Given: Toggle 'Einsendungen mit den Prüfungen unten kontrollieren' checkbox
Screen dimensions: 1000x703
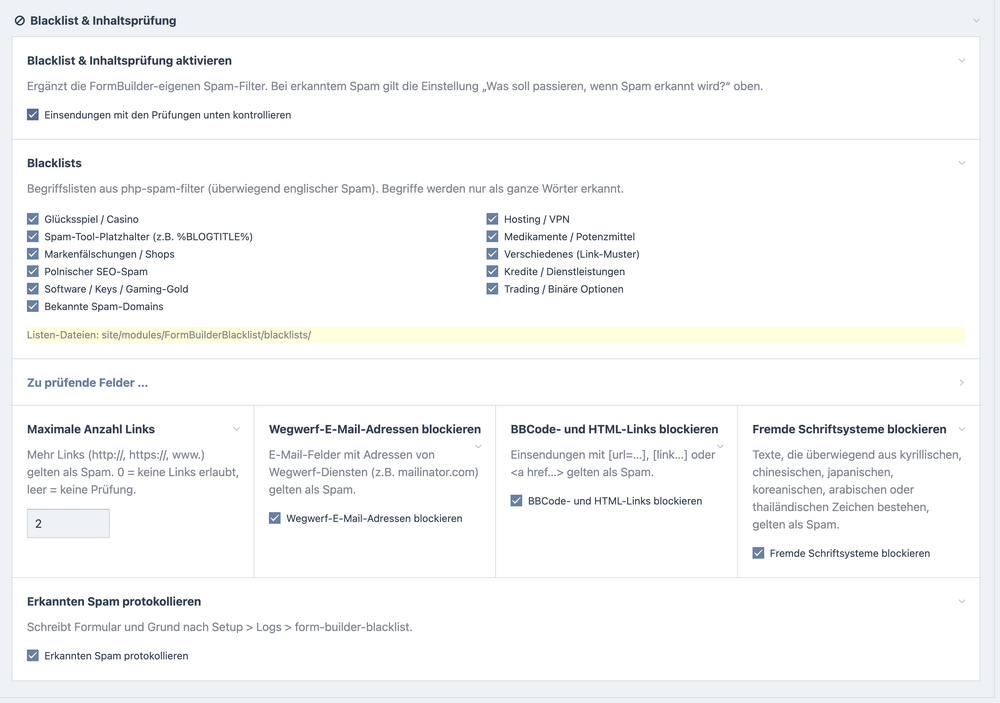Looking at the screenshot, I should (33, 115).
